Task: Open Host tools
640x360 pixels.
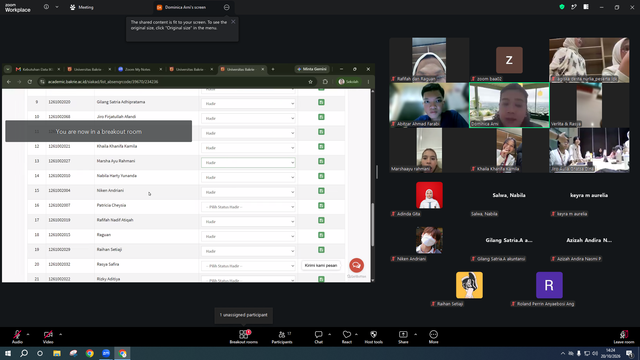Action: [373, 337]
